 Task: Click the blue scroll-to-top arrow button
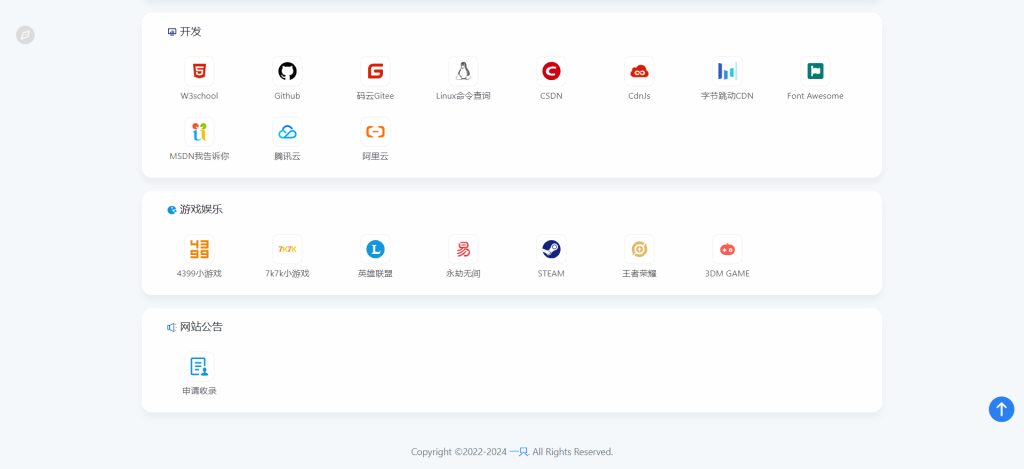coord(1001,409)
